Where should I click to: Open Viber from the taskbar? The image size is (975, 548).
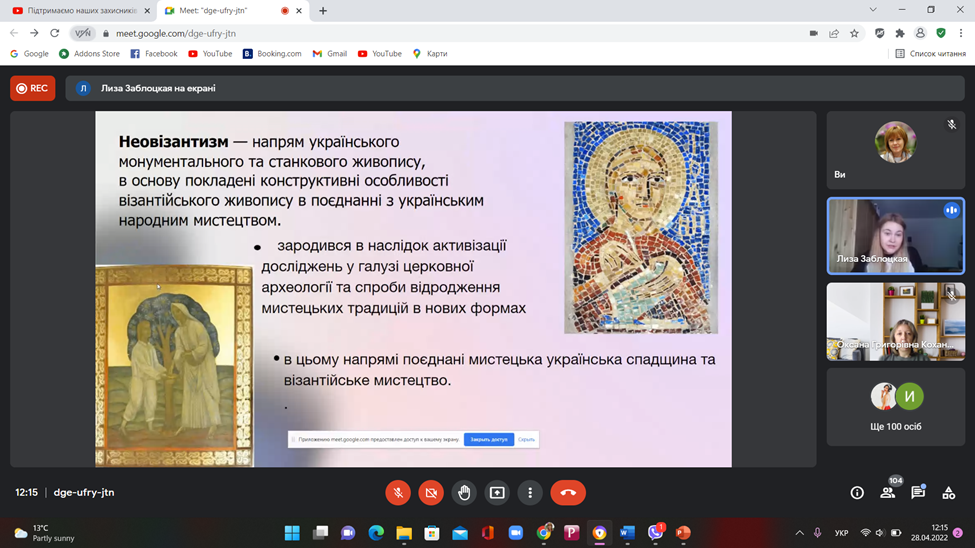(x=655, y=533)
